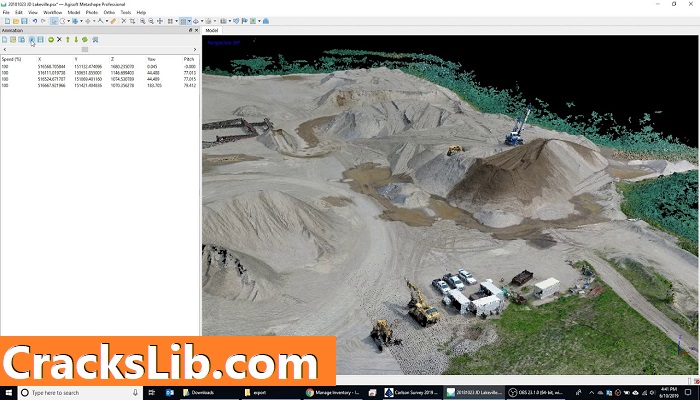
Task: Open Carlson Survey from the taskbar
Action: coord(412,392)
